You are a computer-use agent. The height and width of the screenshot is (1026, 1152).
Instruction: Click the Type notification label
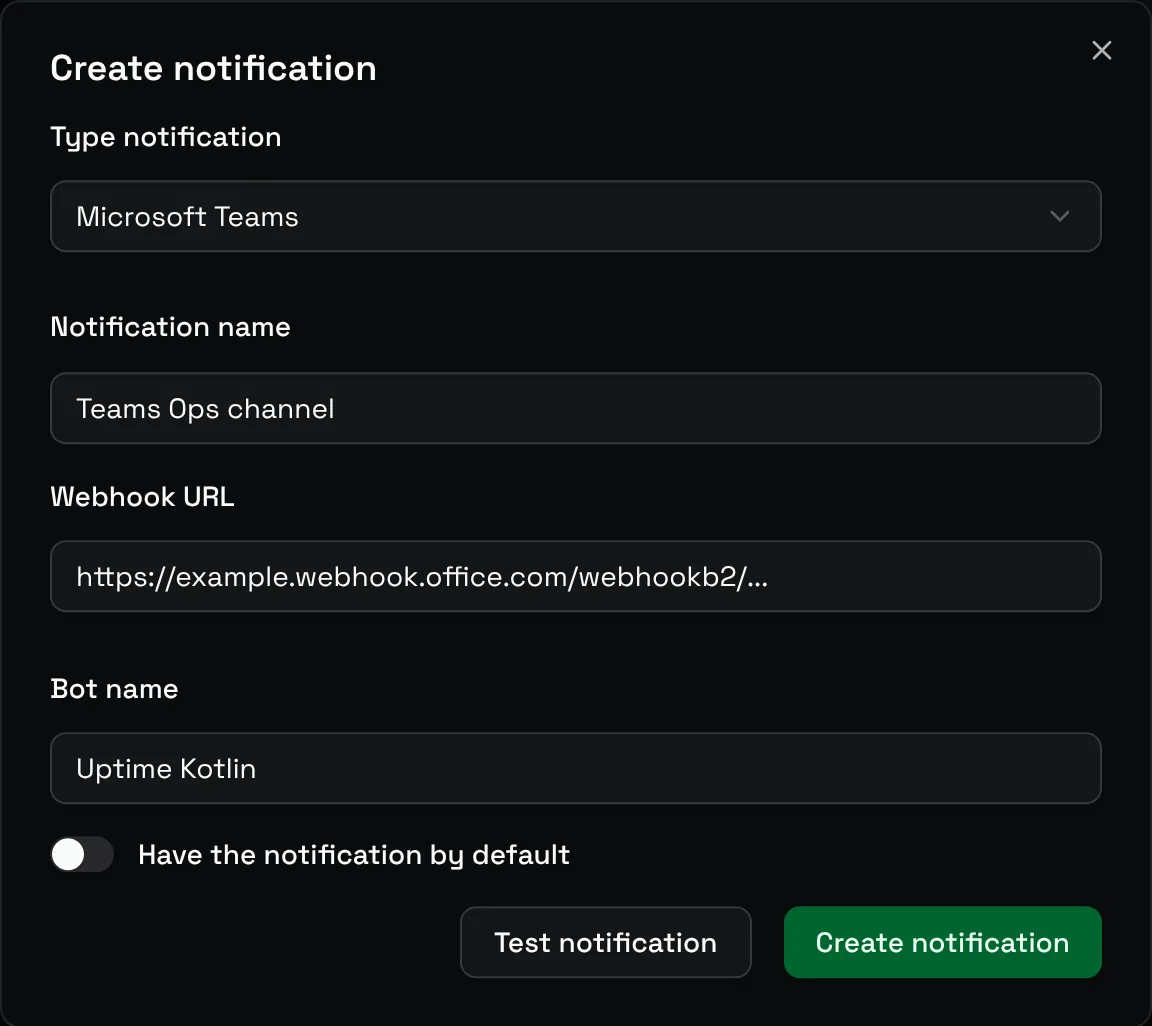(x=165, y=137)
